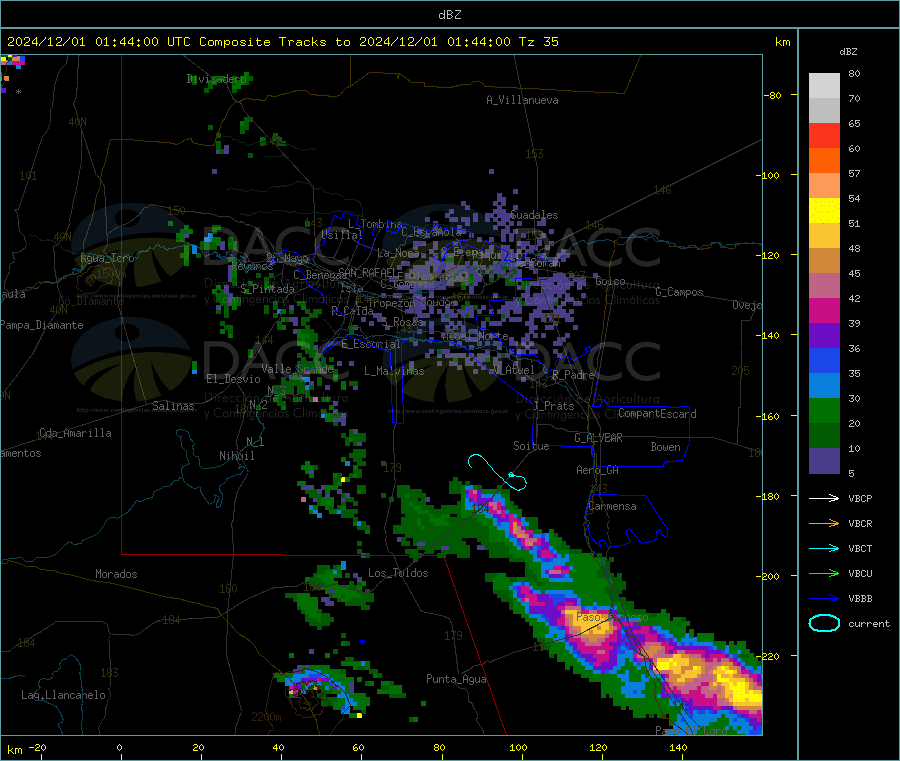Click the 'Tz 35' header value
Image resolution: width=900 pixels, height=761 pixels.
[538, 42]
